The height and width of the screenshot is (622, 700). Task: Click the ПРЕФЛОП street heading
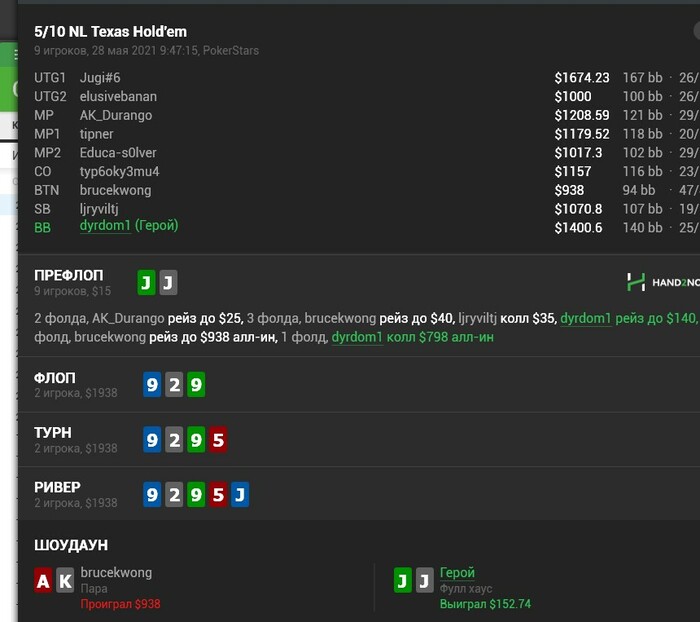(68, 276)
